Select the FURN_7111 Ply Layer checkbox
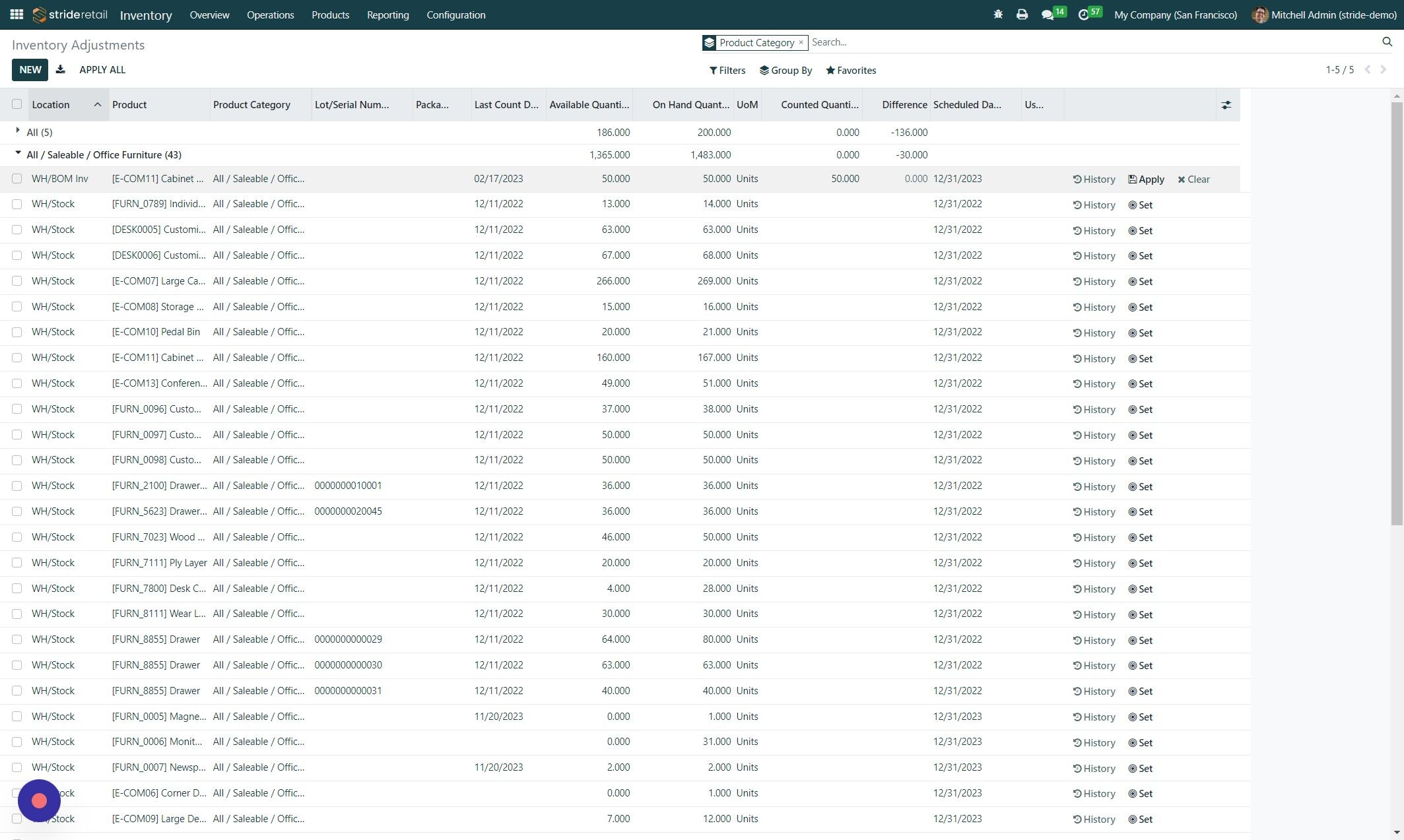 pos(17,563)
